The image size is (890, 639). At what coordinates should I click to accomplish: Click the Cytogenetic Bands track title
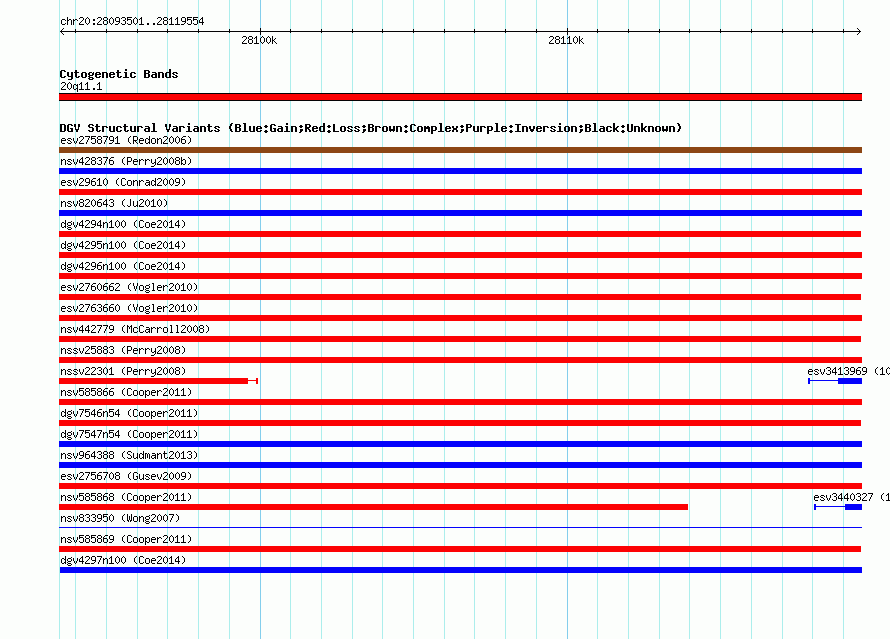click(x=119, y=74)
